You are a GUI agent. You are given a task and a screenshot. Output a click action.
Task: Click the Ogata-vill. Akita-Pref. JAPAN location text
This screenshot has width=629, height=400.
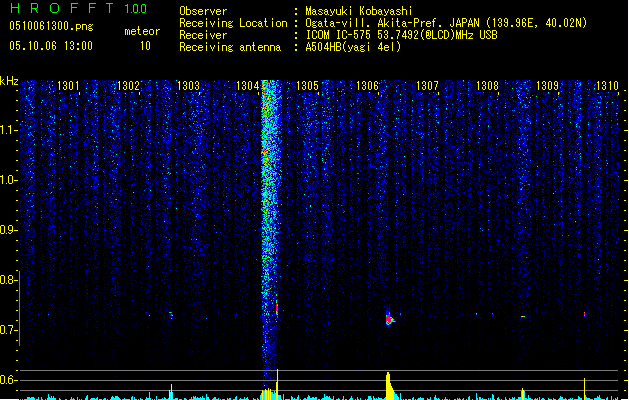(x=446, y=23)
